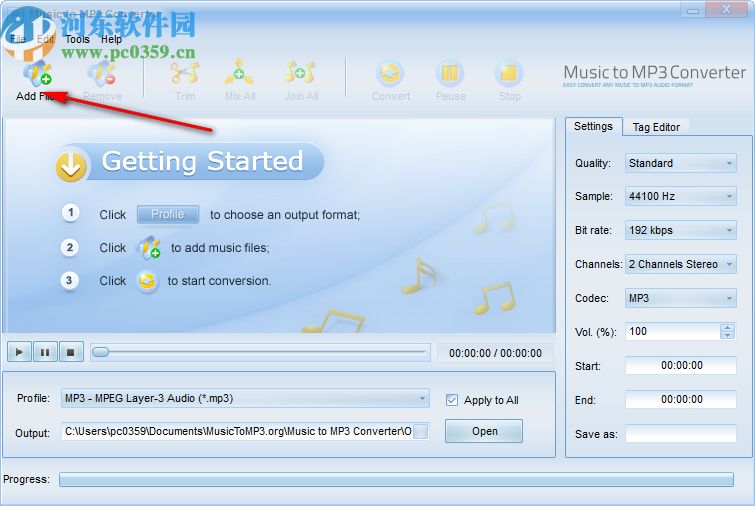The image size is (755, 506).
Task: Decrease volume with the down stepper arrow
Action: (728, 335)
